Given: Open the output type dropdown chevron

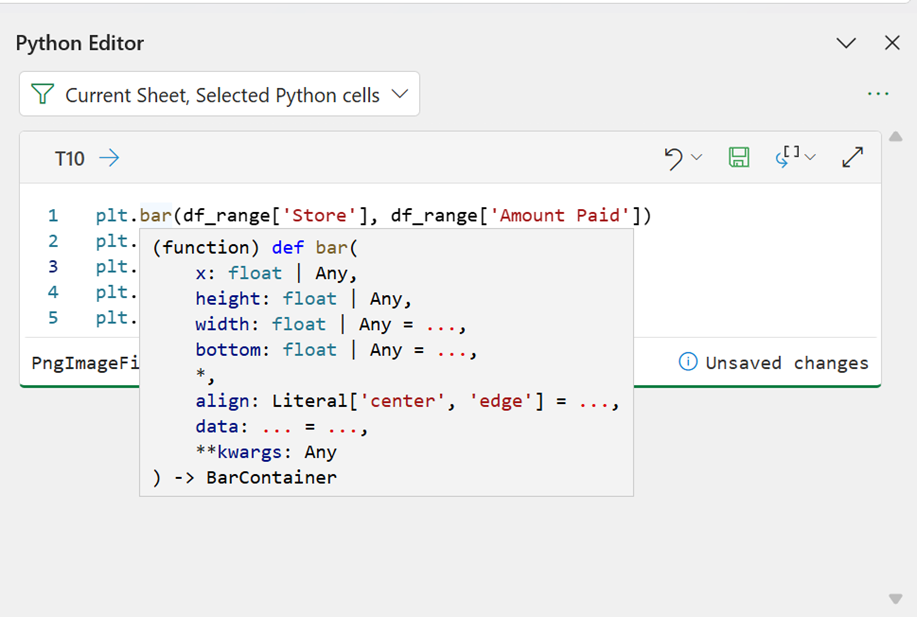Looking at the screenshot, I should 811,158.
